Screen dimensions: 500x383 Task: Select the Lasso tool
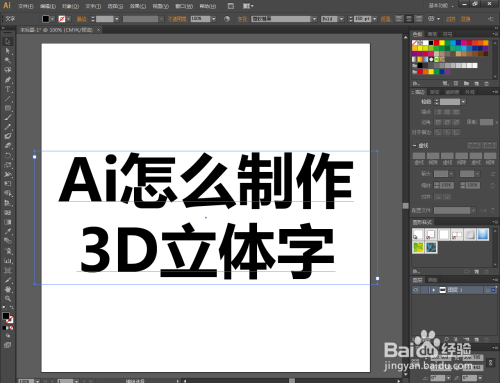click(x=8, y=70)
